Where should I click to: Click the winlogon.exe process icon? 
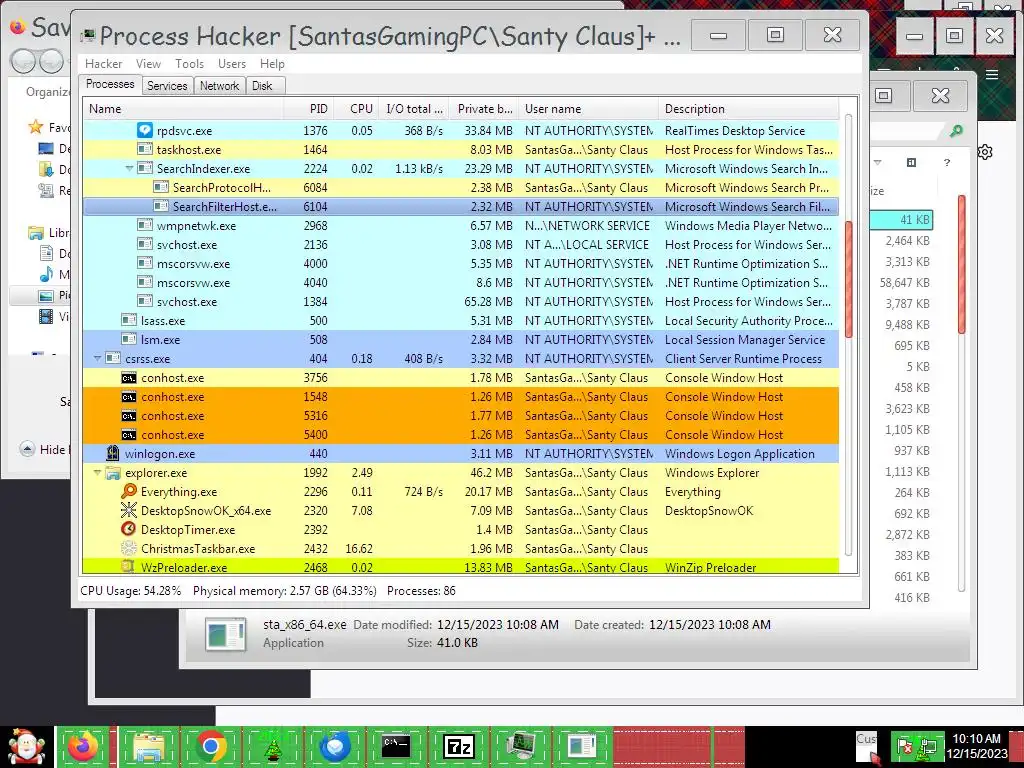(113, 454)
